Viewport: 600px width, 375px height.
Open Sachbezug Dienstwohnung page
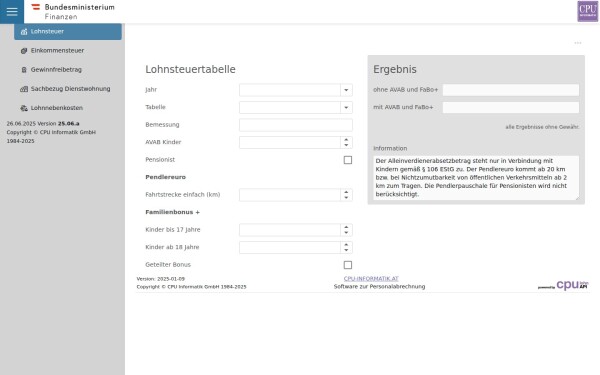point(68,89)
